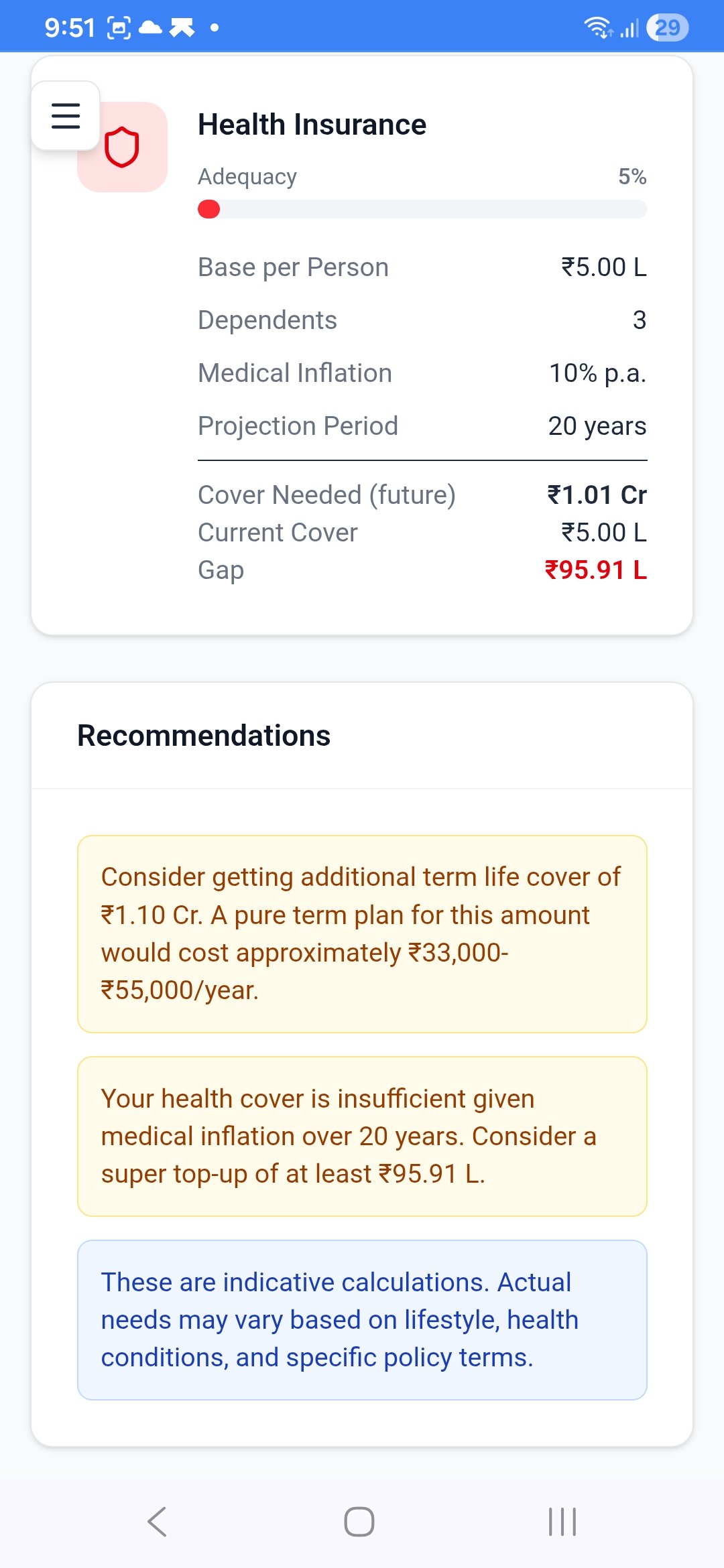The height and width of the screenshot is (1568, 724).
Task: Tap the term life cover recommendation card
Action: 362,933
